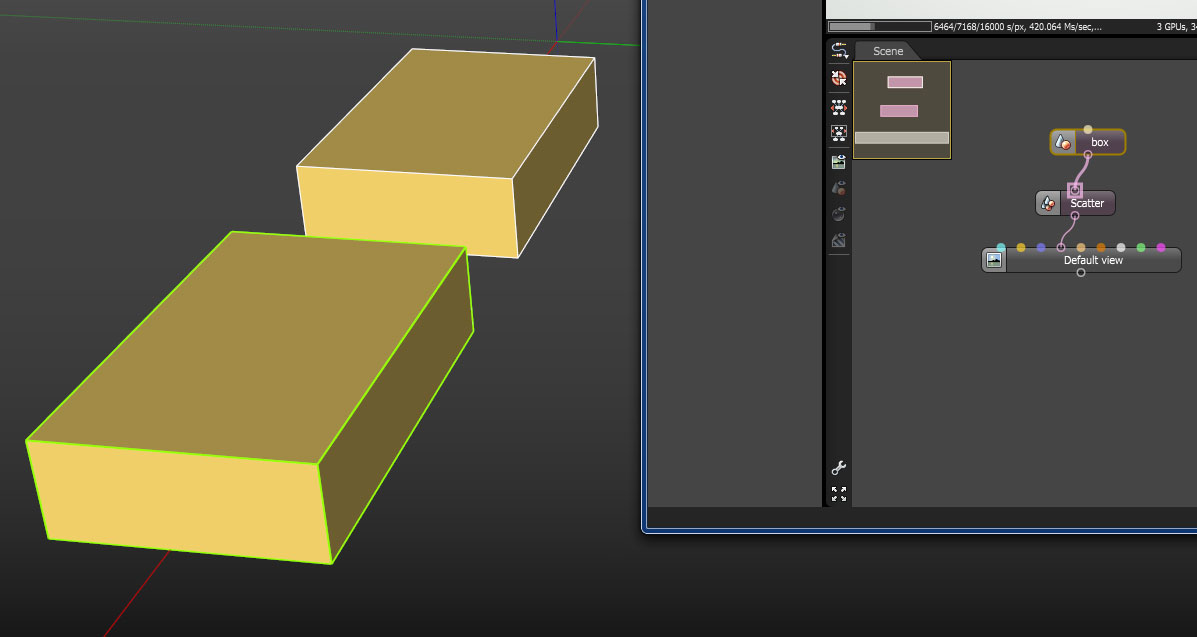Click the picture icon on Default view node
Image resolution: width=1197 pixels, height=637 pixels.
click(x=994, y=260)
